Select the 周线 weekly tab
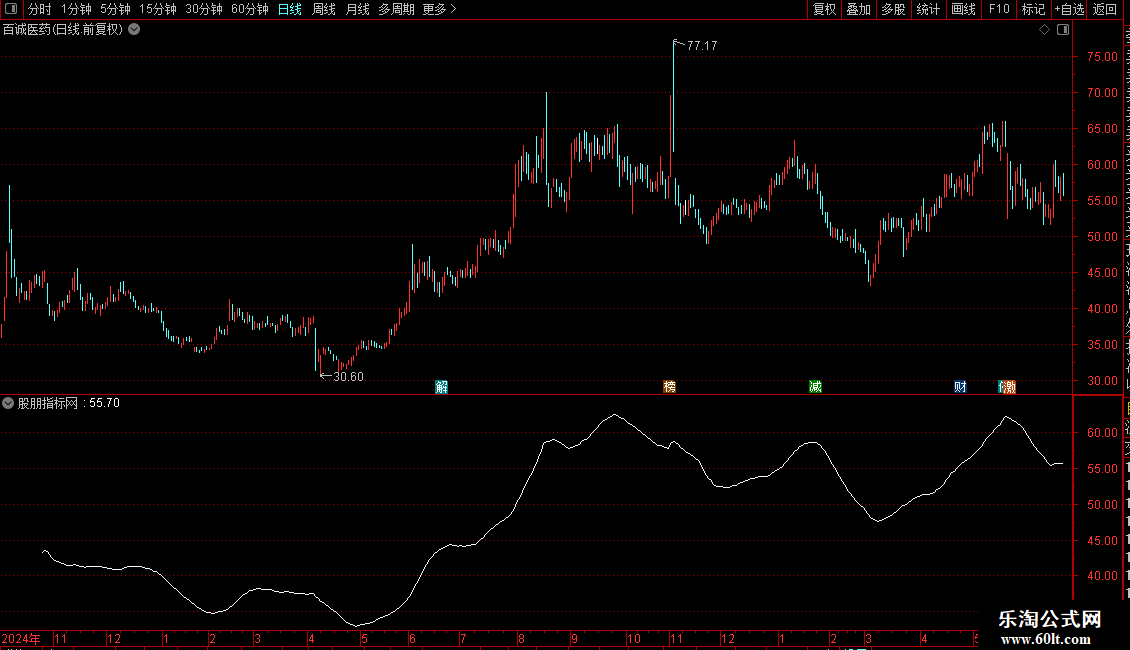The height and width of the screenshot is (650, 1130). pyautogui.click(x=324, y=9)
